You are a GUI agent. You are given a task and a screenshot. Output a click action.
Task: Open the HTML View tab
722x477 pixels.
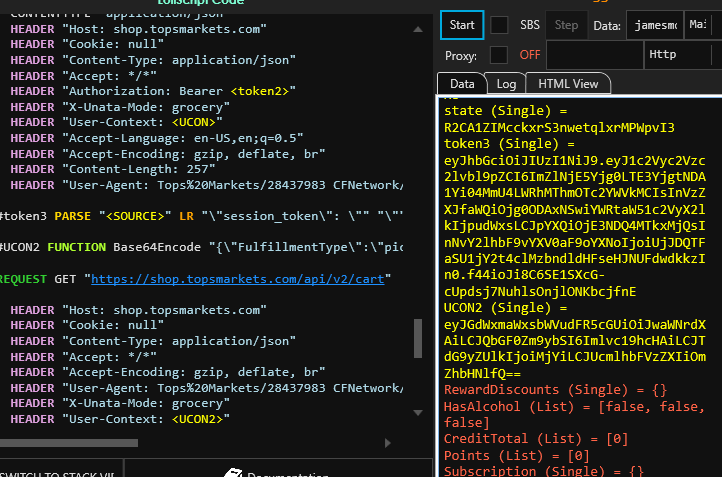[x=568, y=84]
